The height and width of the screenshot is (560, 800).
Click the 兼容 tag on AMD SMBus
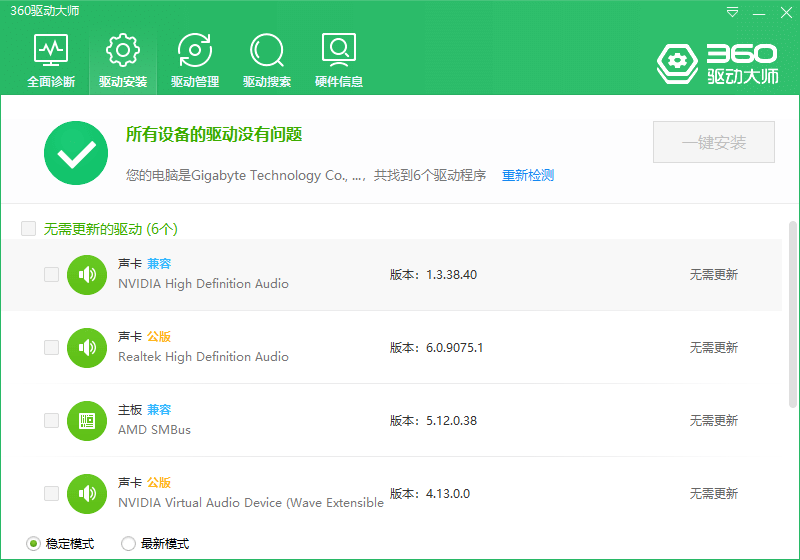coord(159,410)
